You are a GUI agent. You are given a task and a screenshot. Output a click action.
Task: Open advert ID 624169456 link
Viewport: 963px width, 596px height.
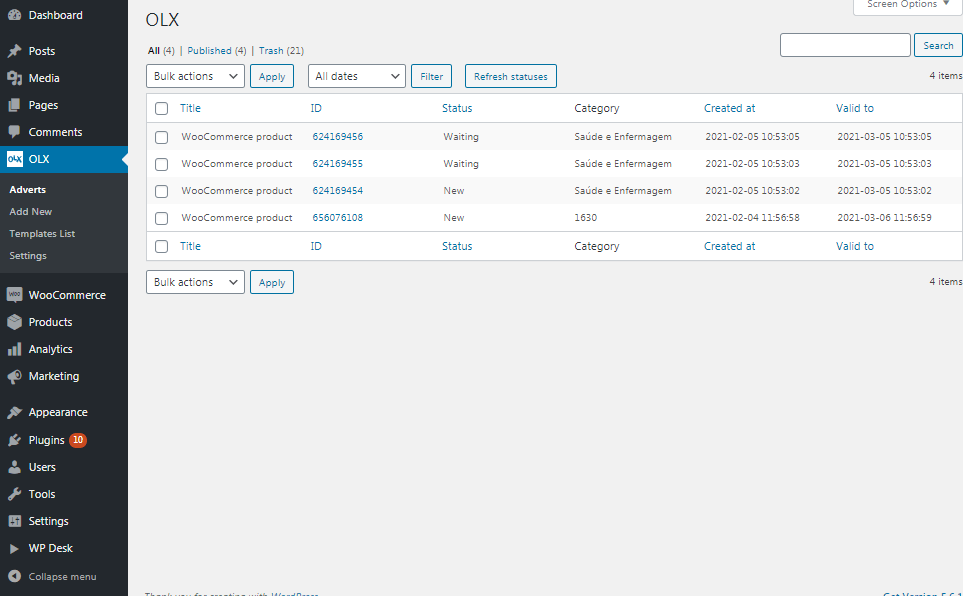point(338,136)
